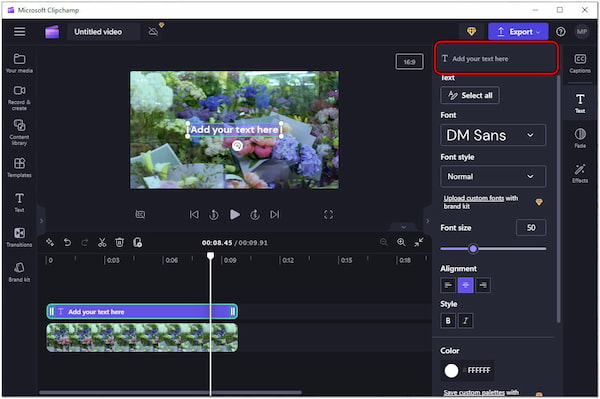
Task: Open the hamburger main menu
Action: (20, 32)
